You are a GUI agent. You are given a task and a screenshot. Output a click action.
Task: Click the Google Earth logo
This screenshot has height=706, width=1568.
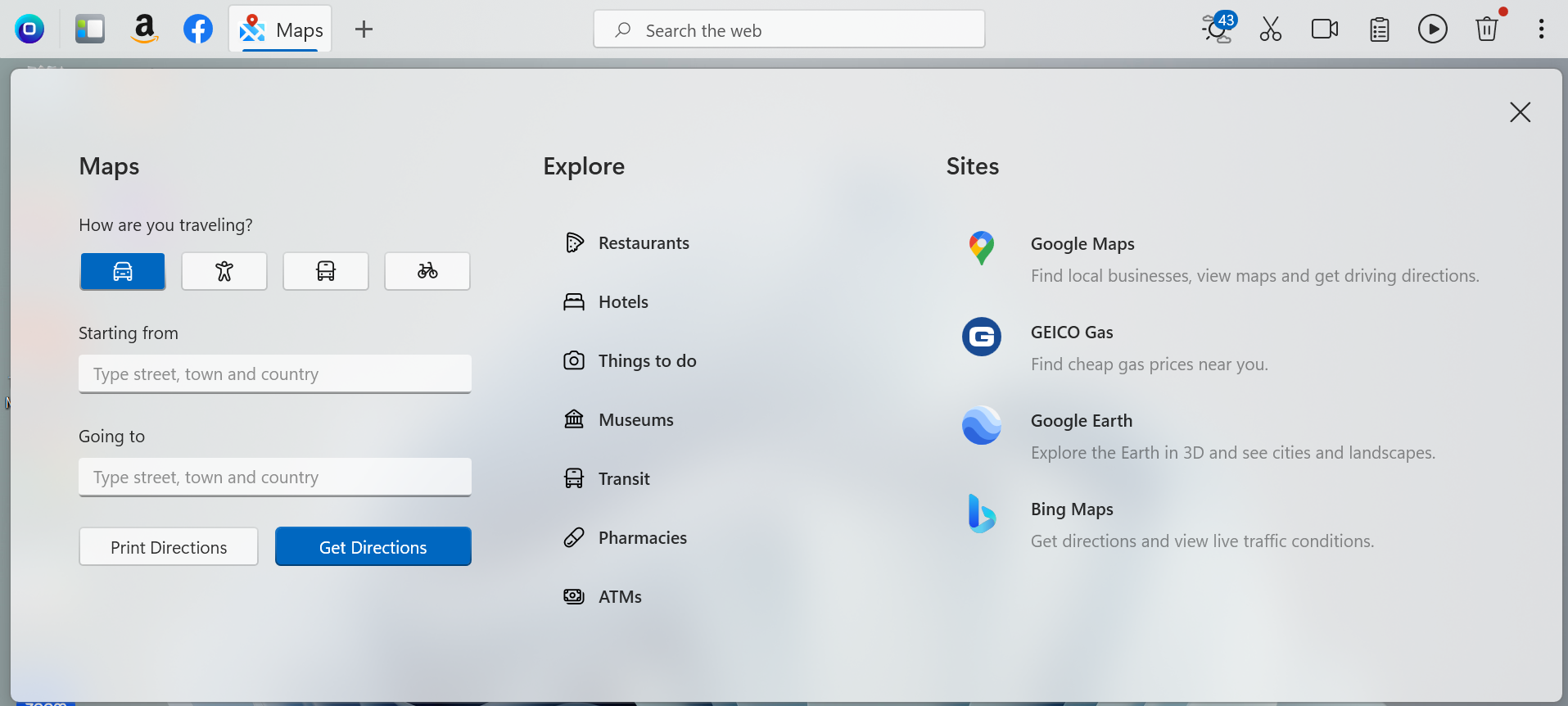982,425
